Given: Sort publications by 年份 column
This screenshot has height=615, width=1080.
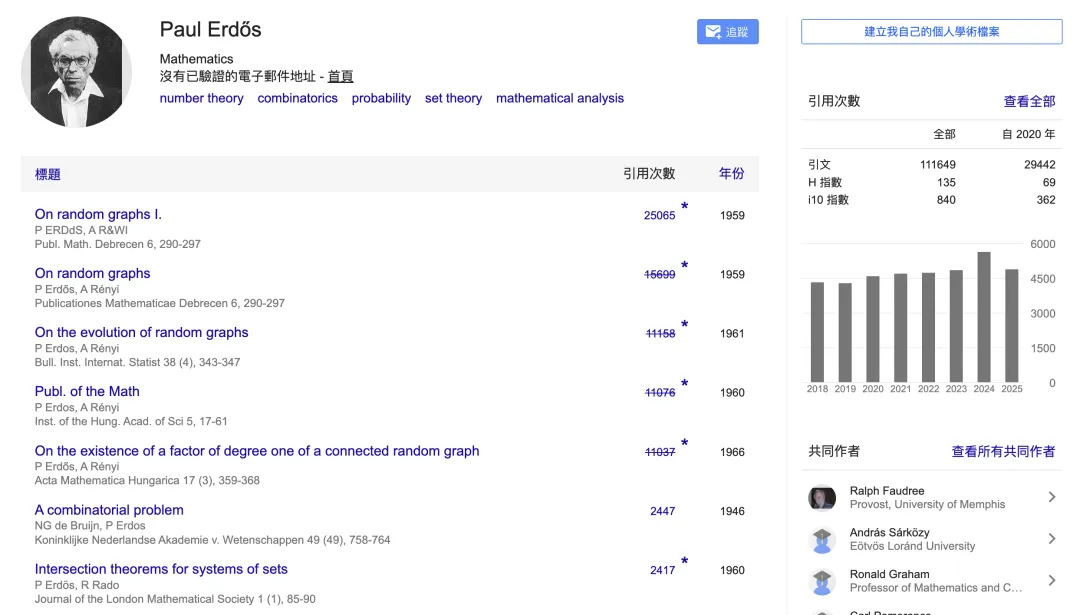Looking at the screenshot, I should coord(731,174).
